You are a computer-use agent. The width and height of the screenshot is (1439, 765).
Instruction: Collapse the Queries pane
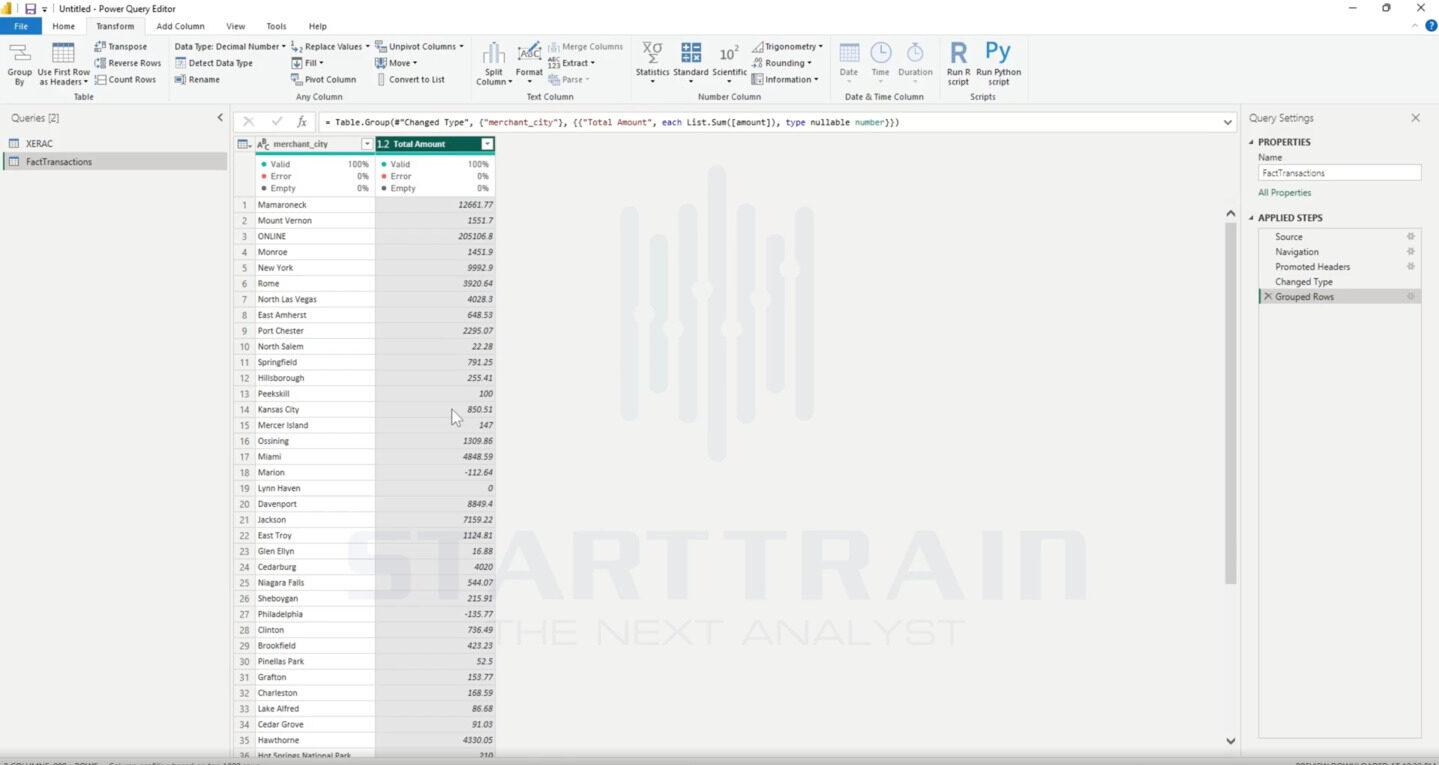click(220, 118)
